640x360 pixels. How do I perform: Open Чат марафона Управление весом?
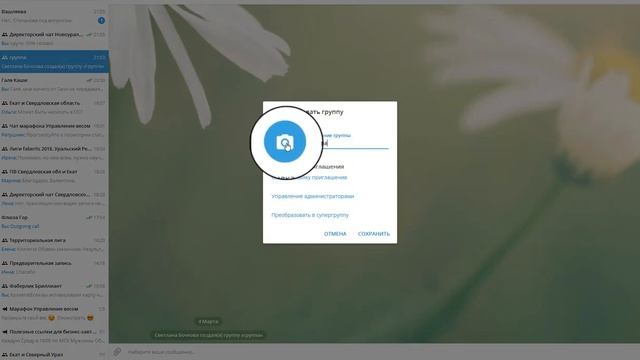[54, 130]
